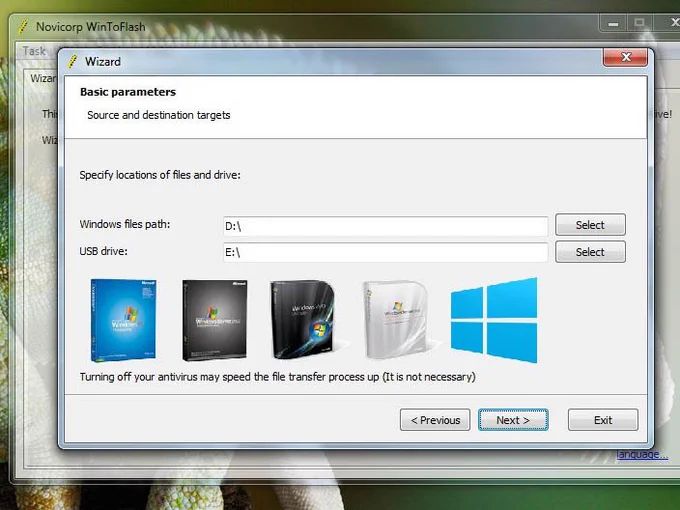
Task: Click the Windows Vista box art image
Action: (304, 320)
